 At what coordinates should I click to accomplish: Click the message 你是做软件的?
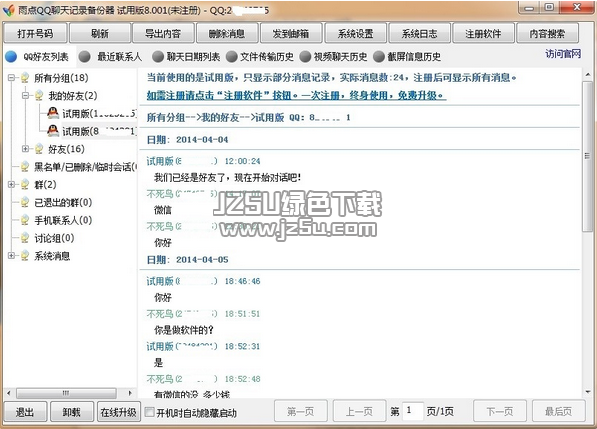point(184,330)
